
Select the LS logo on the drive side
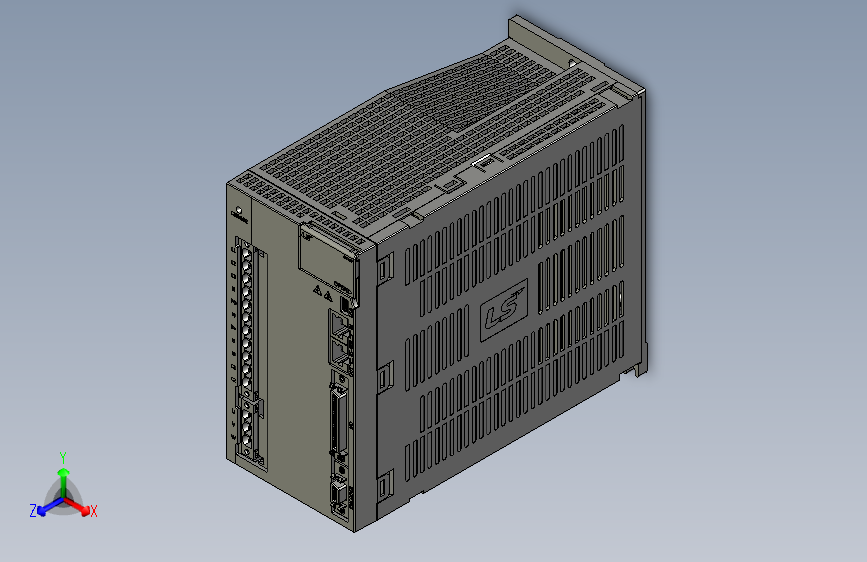click(x=504, y=310)
